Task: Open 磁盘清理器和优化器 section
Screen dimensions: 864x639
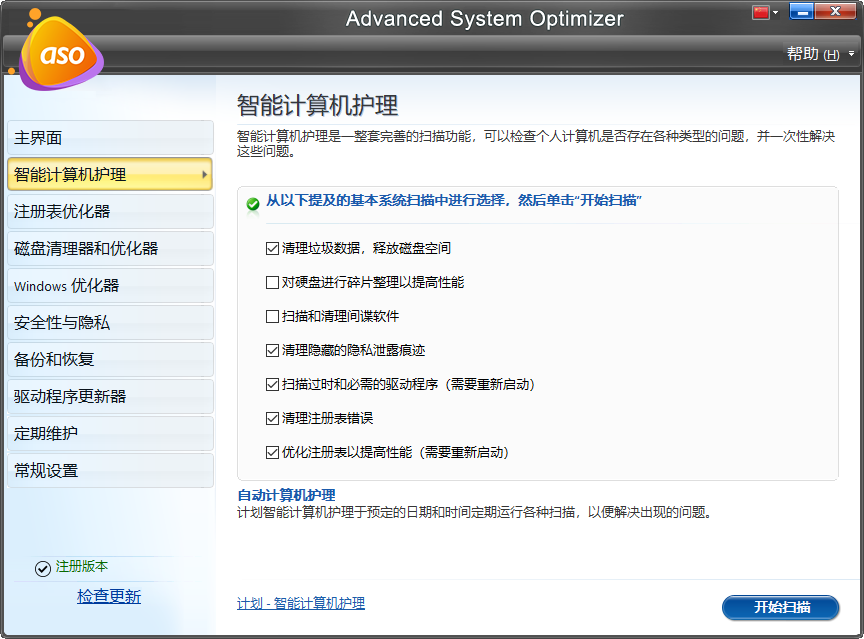Action: [110, 248]
